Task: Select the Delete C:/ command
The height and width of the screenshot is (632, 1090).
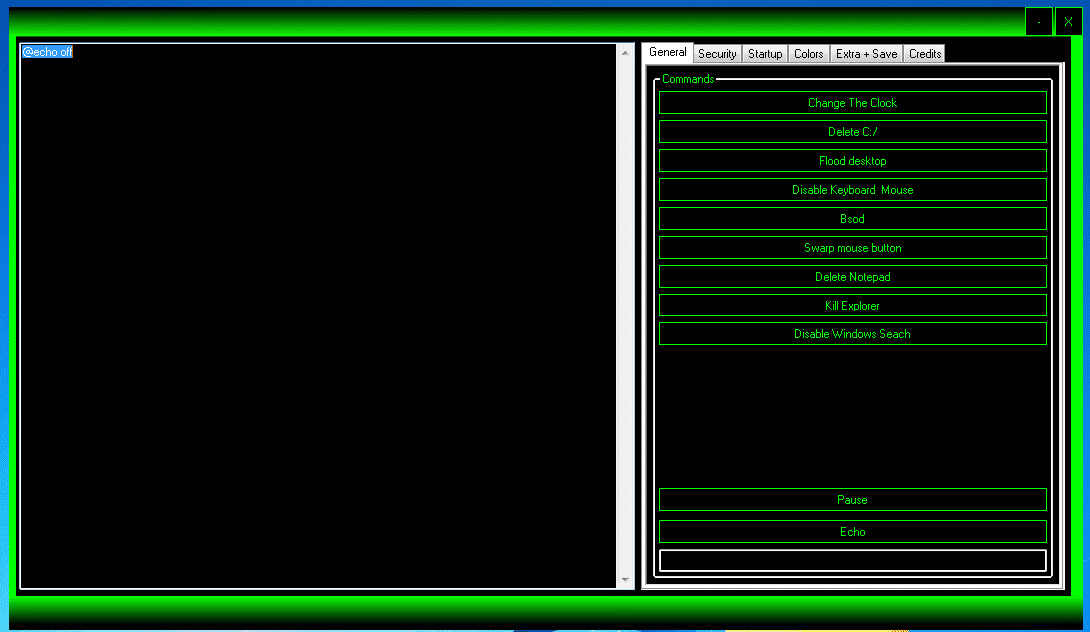Action: [852, 131]
